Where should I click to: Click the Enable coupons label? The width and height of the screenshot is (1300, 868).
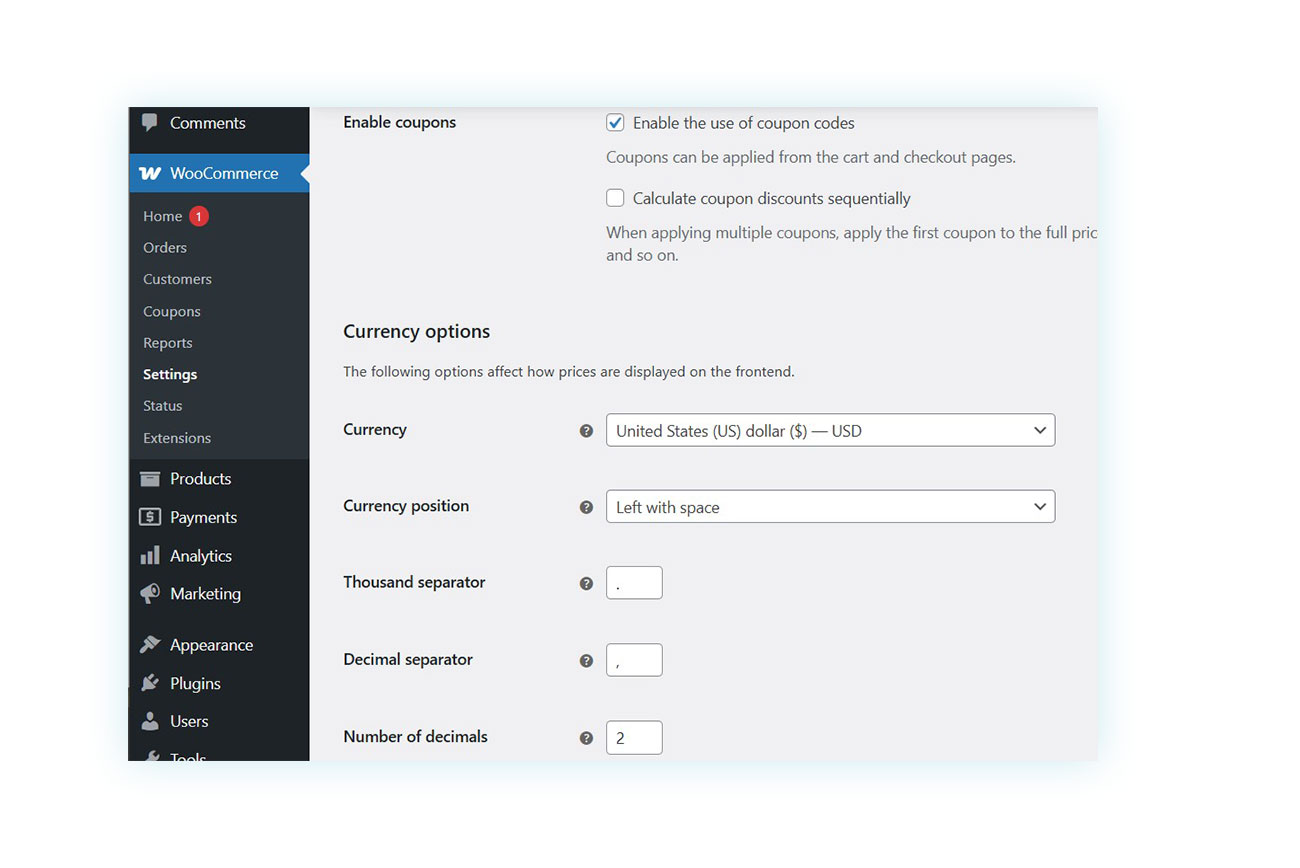click(399, 122)
